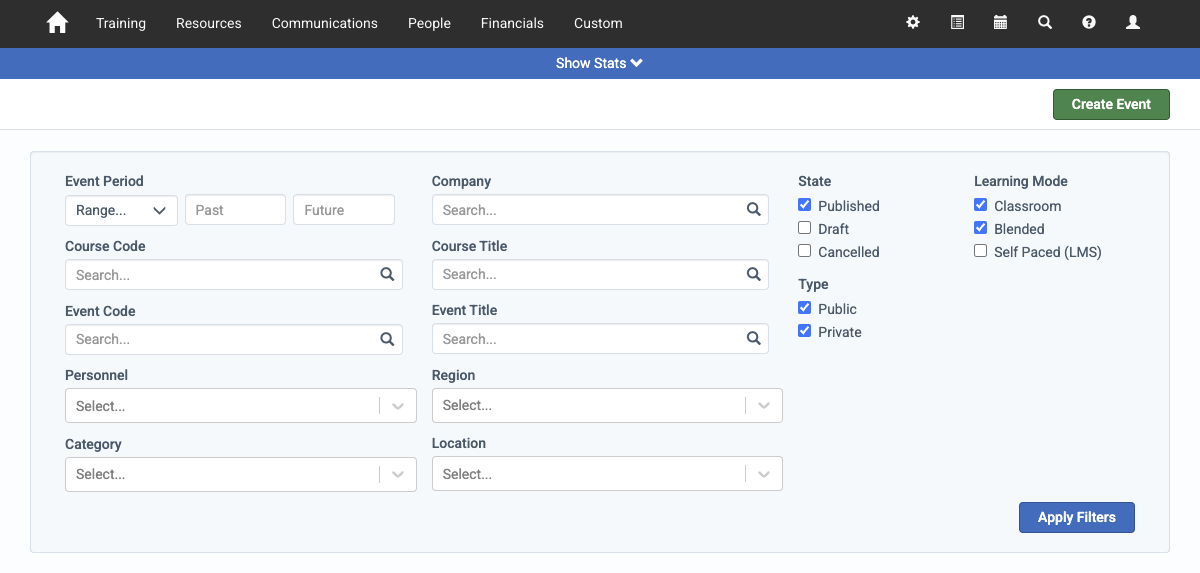Click into the Course Title search field

click(600, 274)
